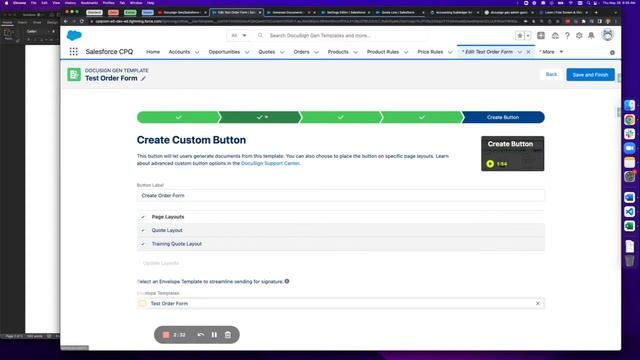Open the Finder icon in the Dock

coord(629,105)
